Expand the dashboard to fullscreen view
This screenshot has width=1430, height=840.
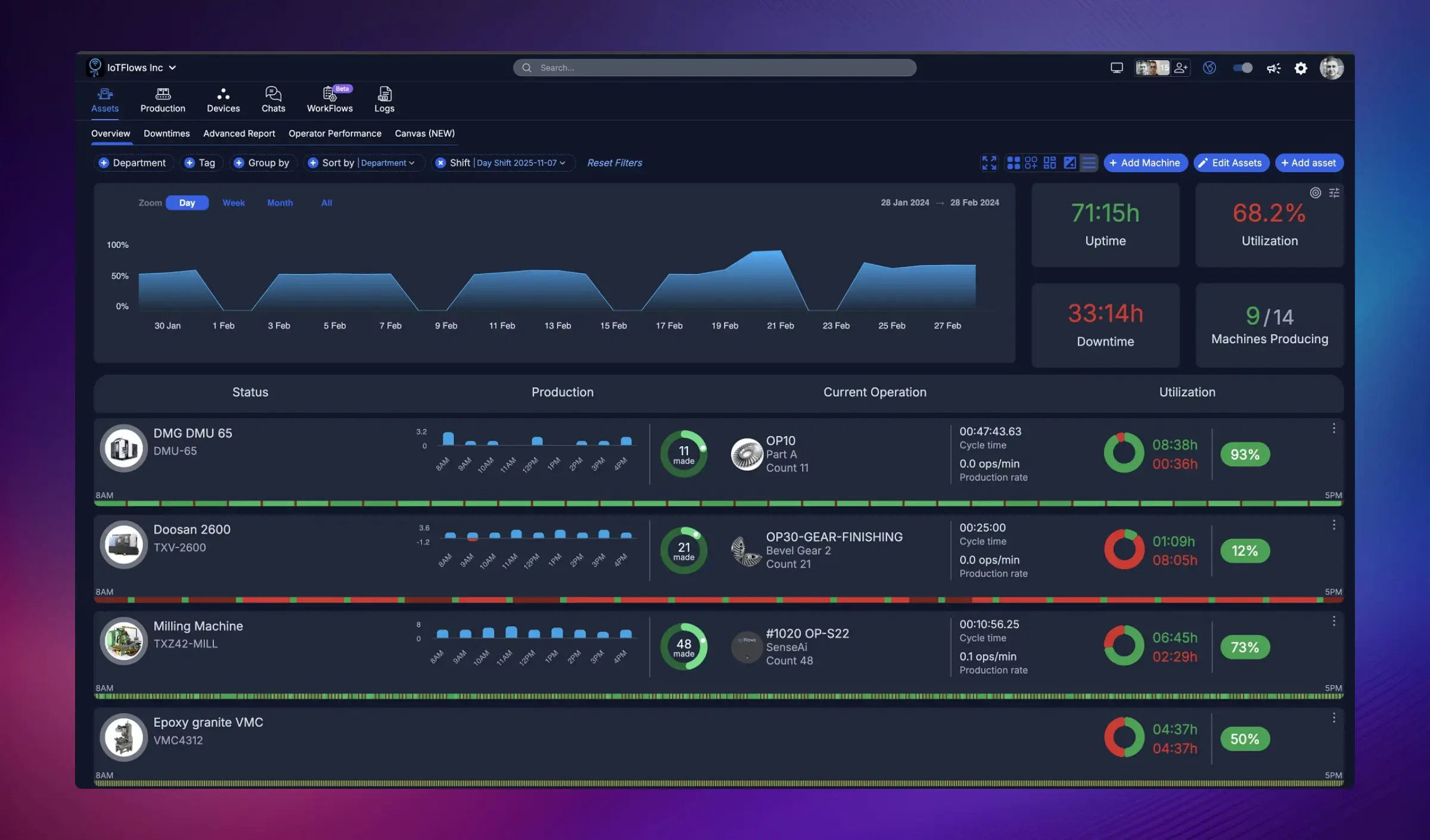coord(989,163)
